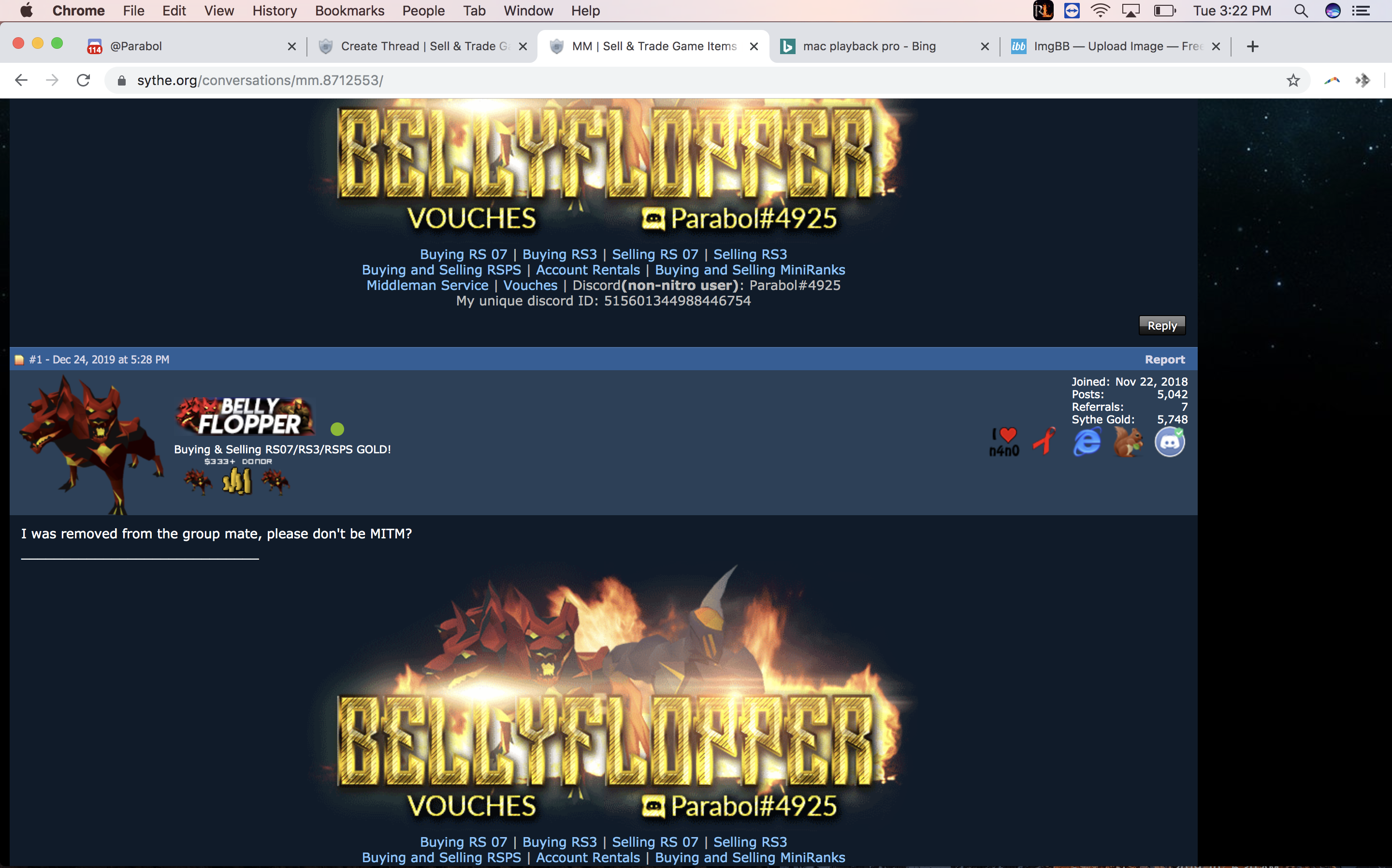1392x868 pixels.
Task: Open upper Buying and Selling MiniRanks link
Action: [x=750, y=270]
